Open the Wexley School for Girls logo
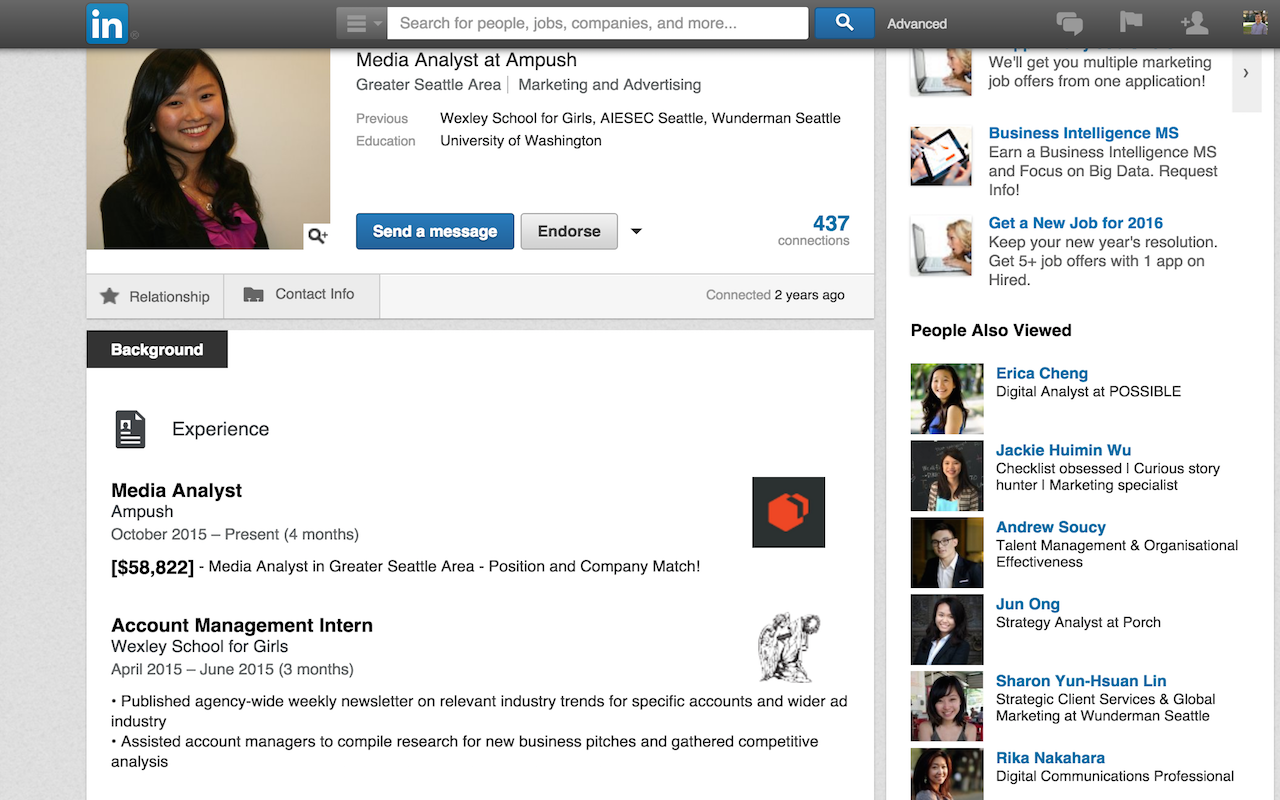This screenshot has height=800, width=1280. 789,647
